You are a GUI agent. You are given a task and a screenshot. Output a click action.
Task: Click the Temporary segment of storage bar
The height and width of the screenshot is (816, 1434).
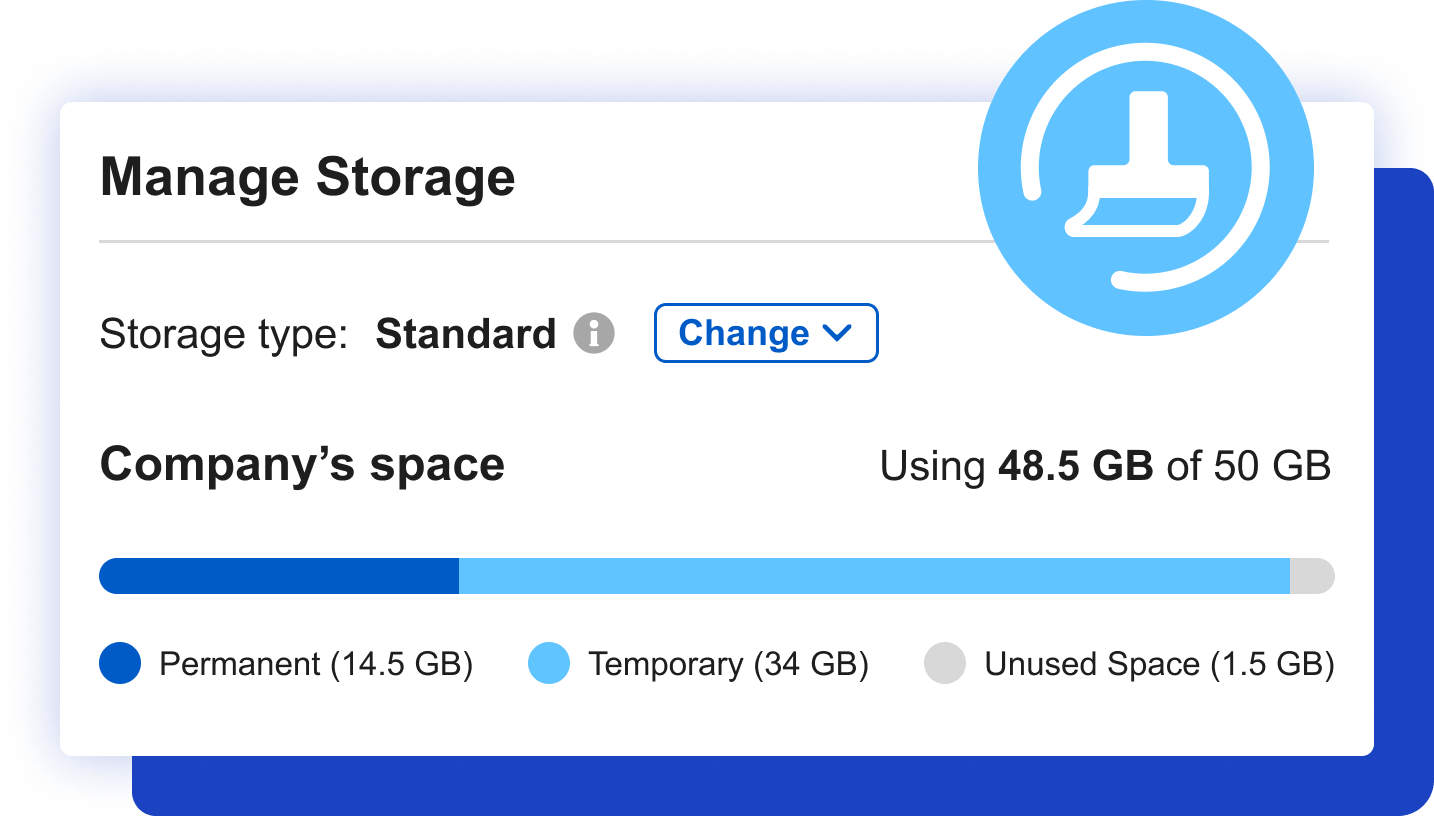click(874, 576)
